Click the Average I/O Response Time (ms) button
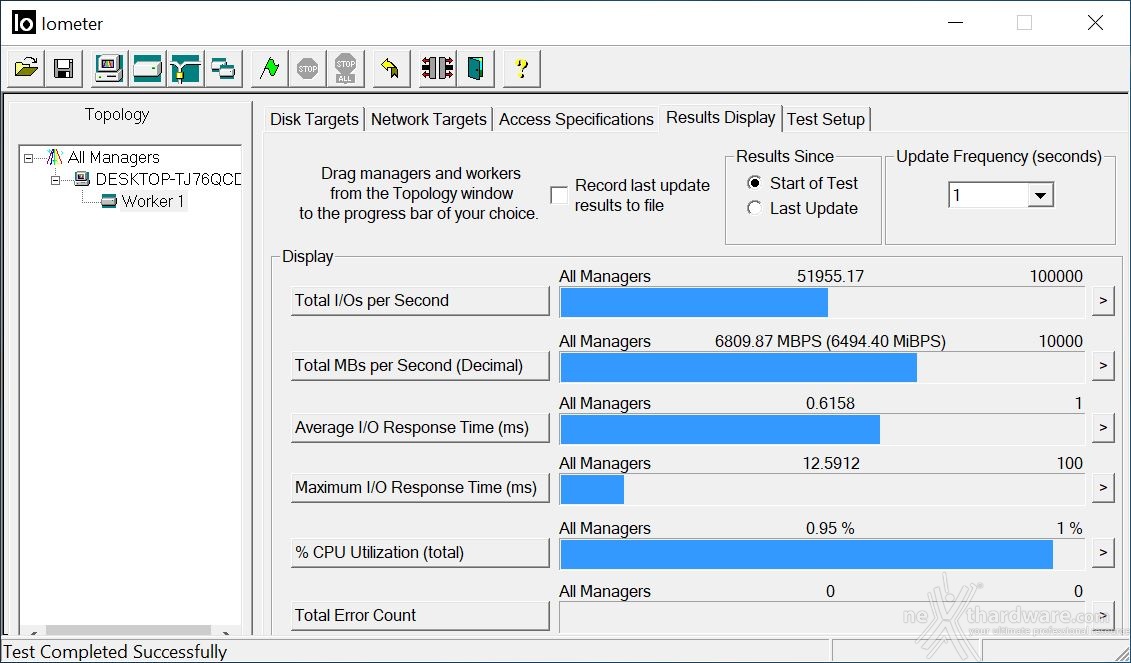1131x663 pixels. click(420, 428)
